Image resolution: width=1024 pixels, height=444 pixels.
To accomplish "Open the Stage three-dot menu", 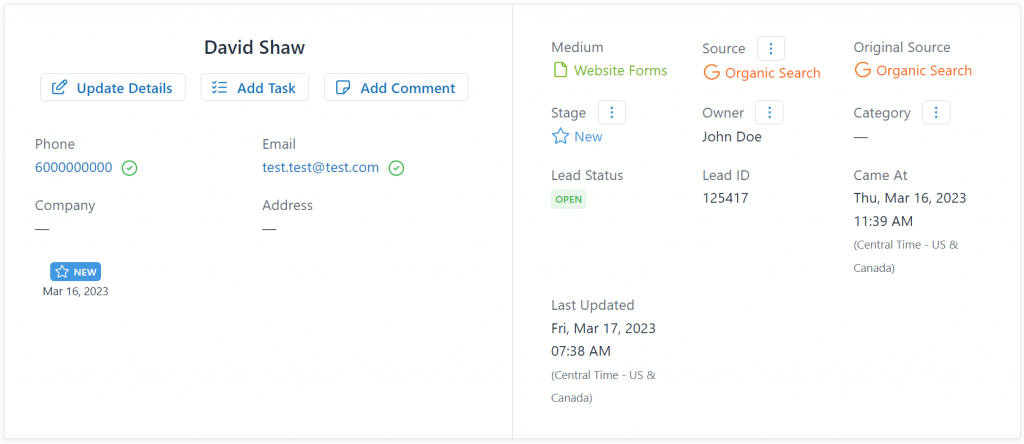I will (612, 112).
